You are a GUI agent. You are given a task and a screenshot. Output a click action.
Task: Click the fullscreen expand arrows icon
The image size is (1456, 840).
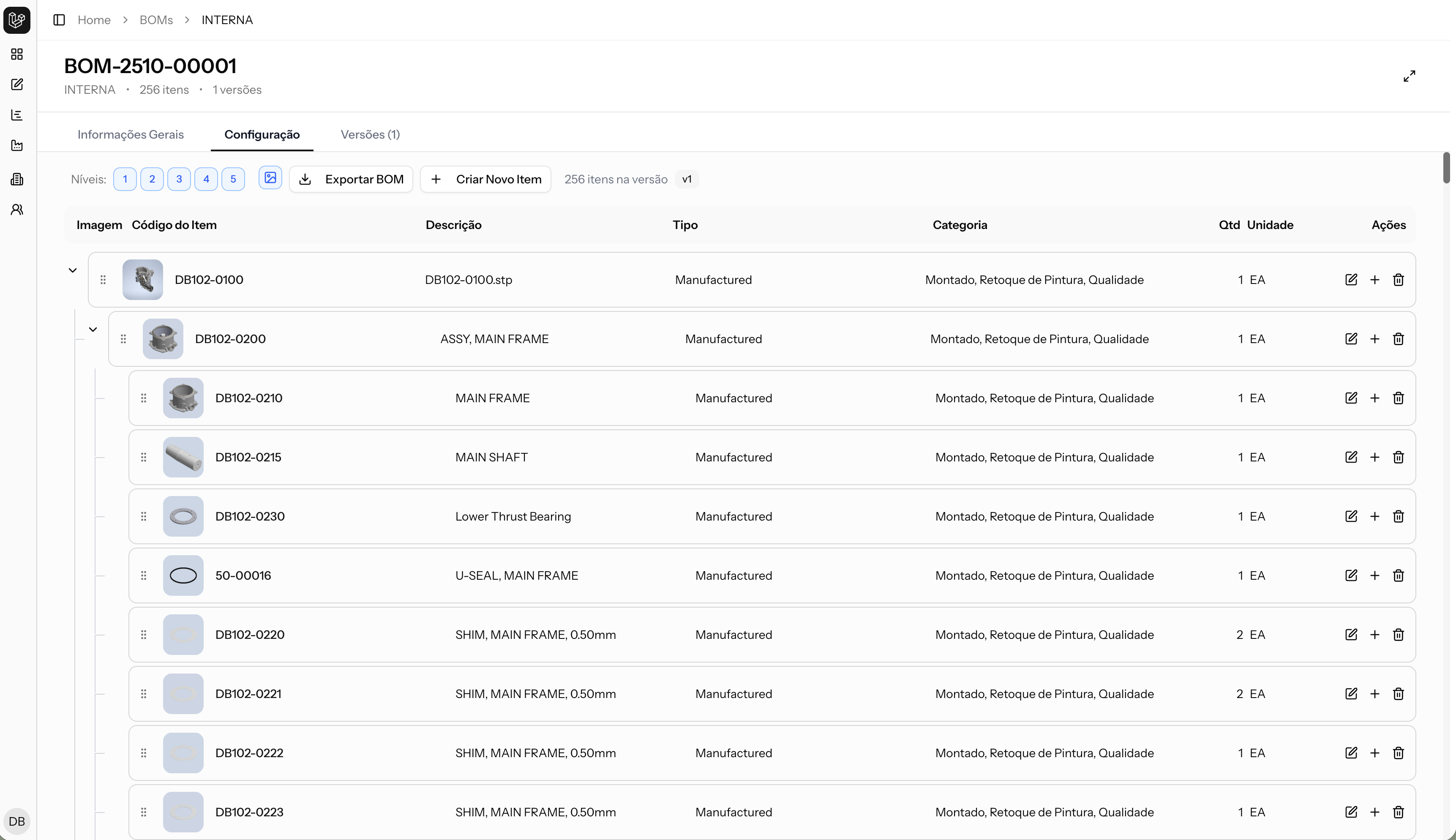pos(1409,76)
